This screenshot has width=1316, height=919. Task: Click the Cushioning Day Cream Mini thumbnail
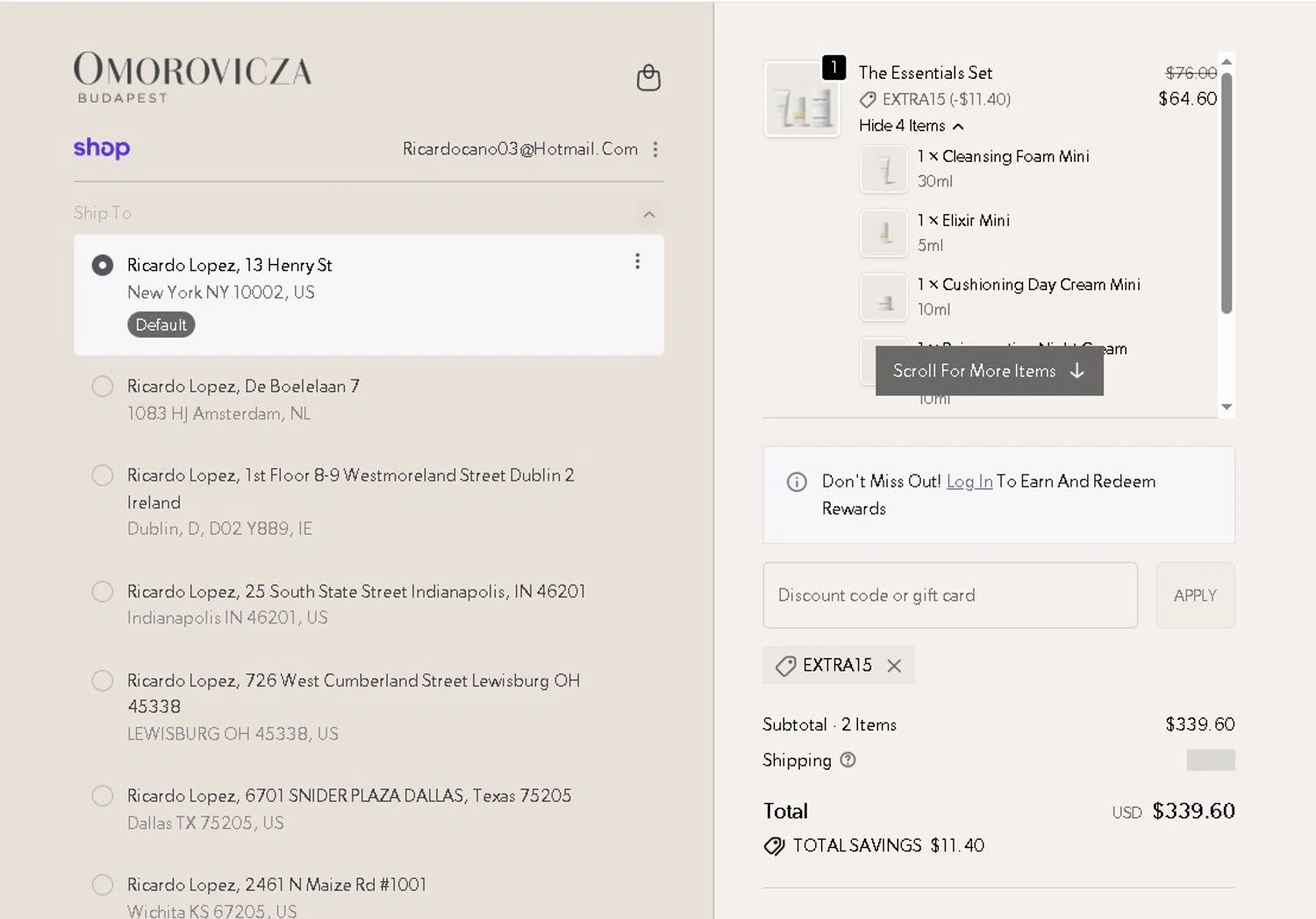883,297
